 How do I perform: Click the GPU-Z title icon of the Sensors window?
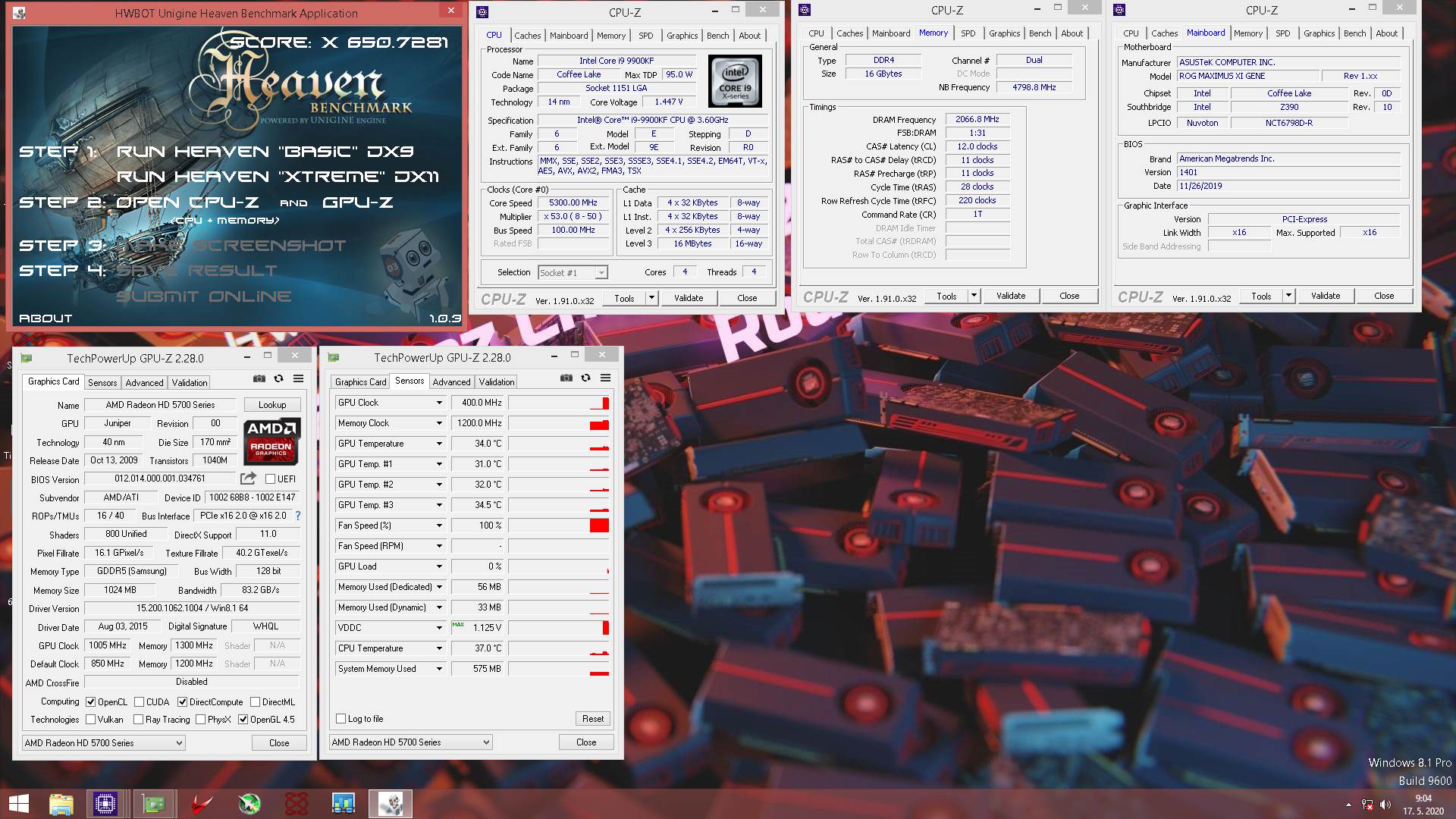334,357
